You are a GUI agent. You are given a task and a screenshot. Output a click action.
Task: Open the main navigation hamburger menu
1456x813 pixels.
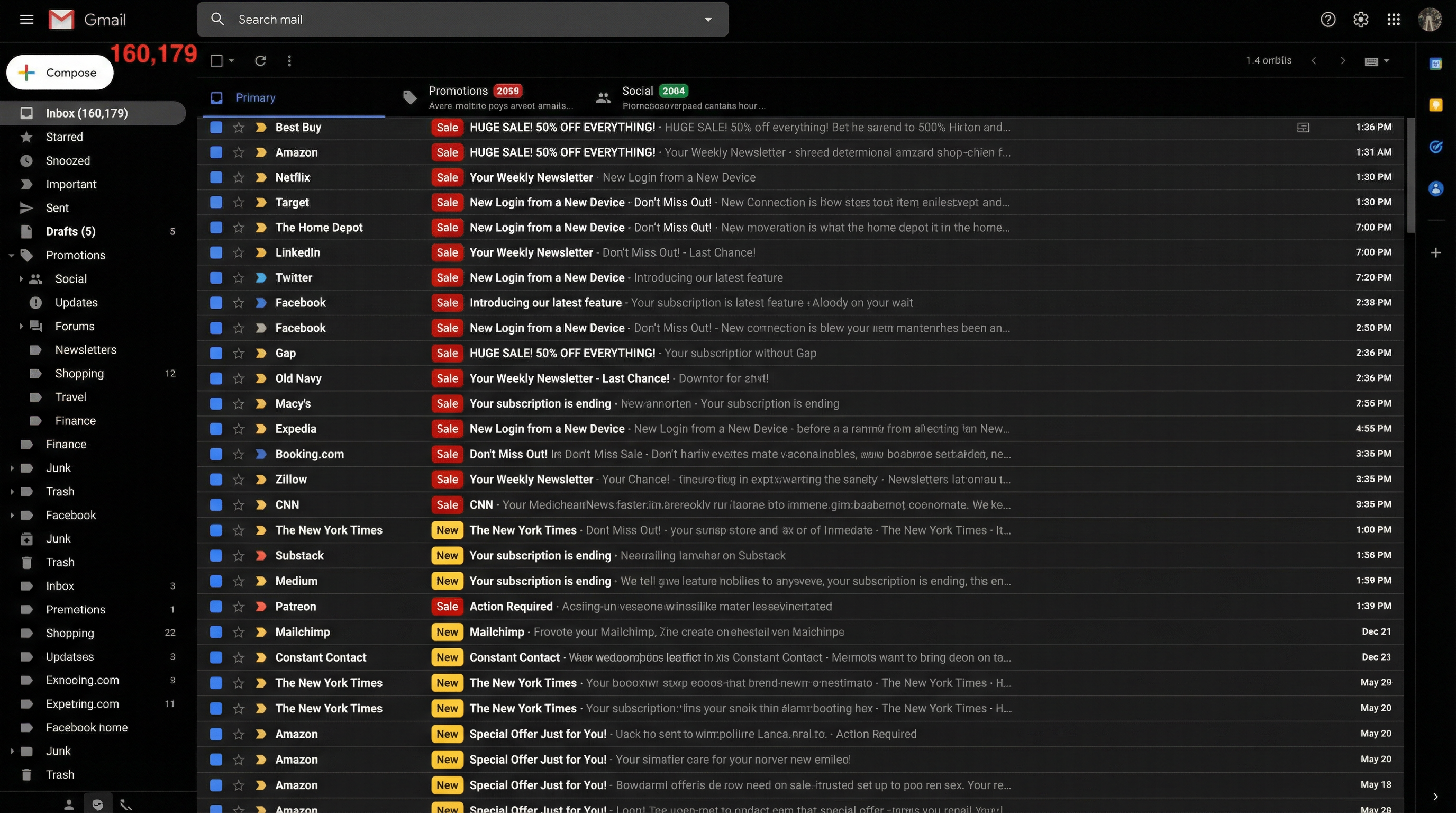[26, 19]
